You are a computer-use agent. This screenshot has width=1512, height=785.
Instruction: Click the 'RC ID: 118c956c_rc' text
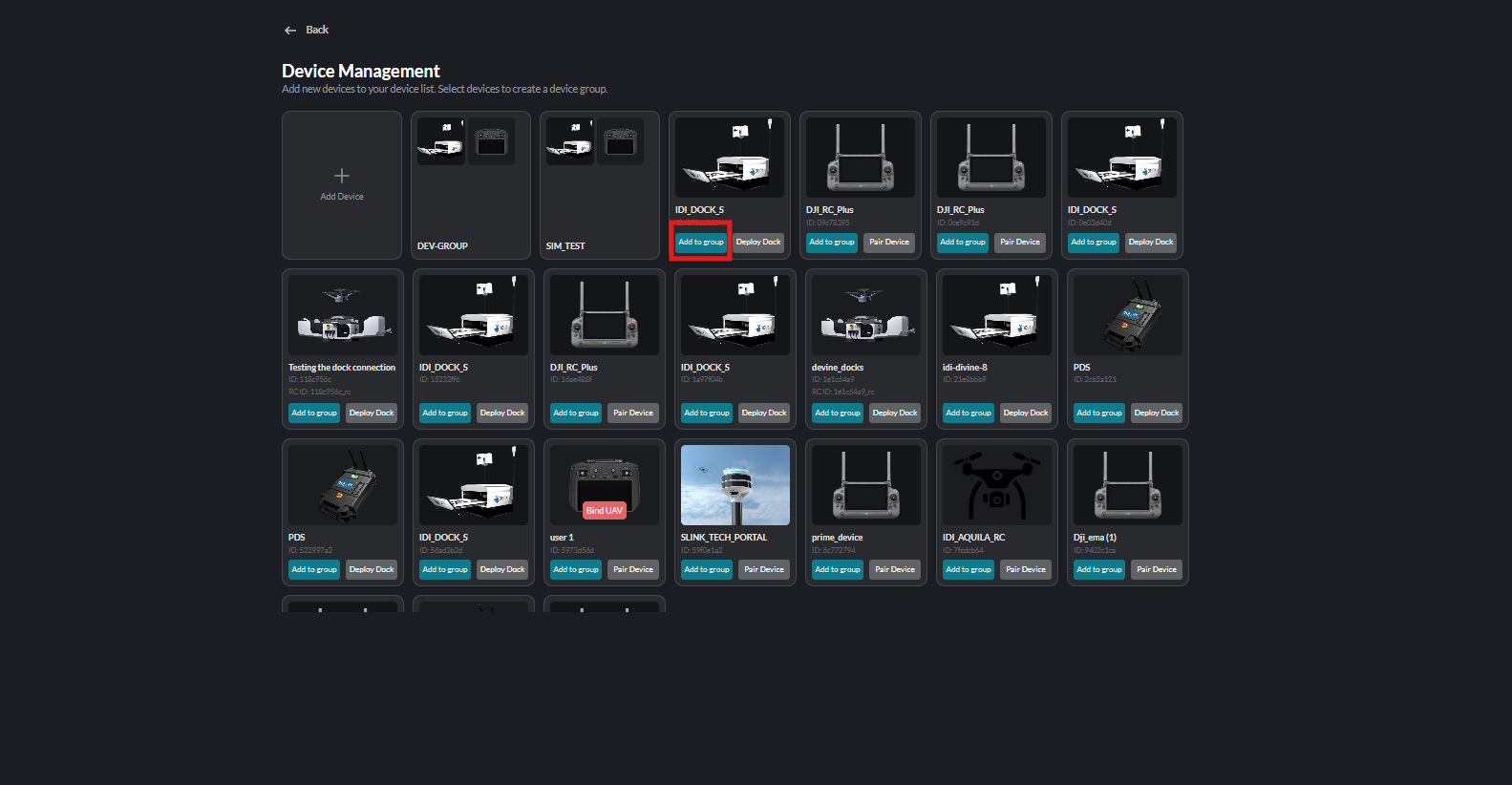(320, 392)
